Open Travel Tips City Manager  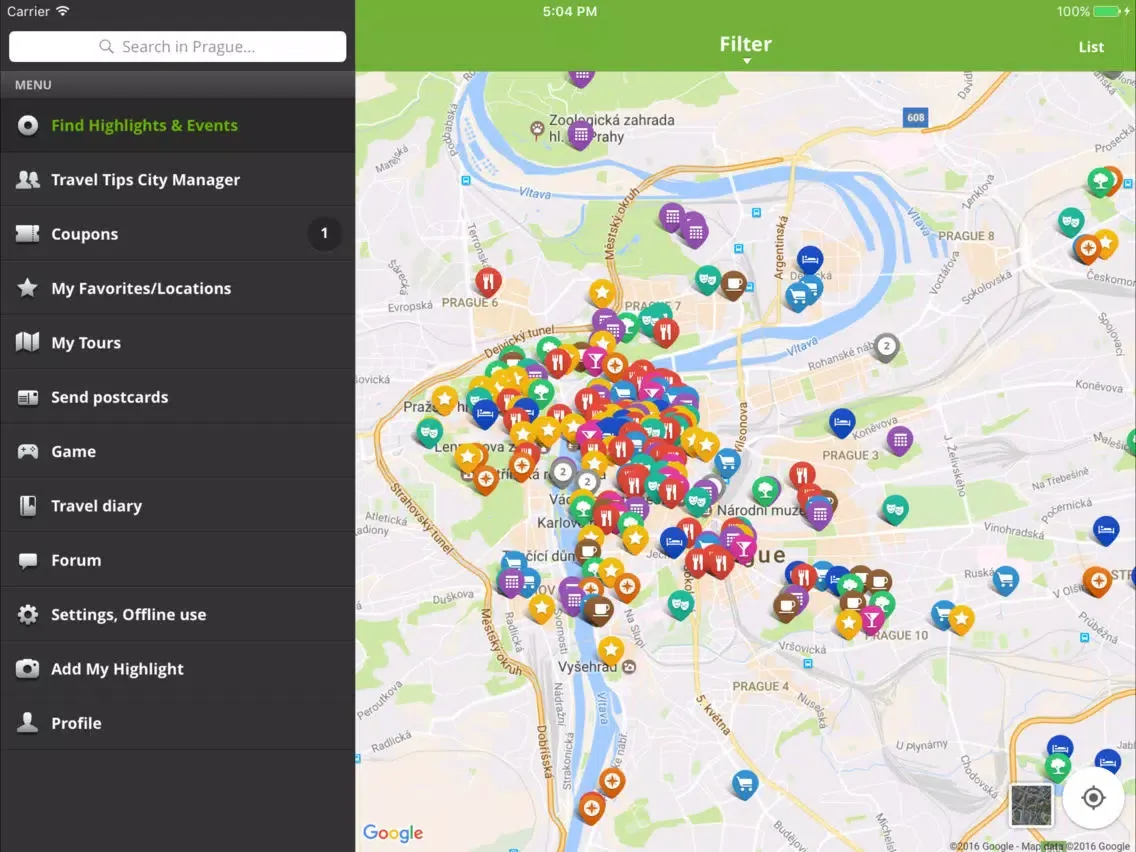point(178,180)
